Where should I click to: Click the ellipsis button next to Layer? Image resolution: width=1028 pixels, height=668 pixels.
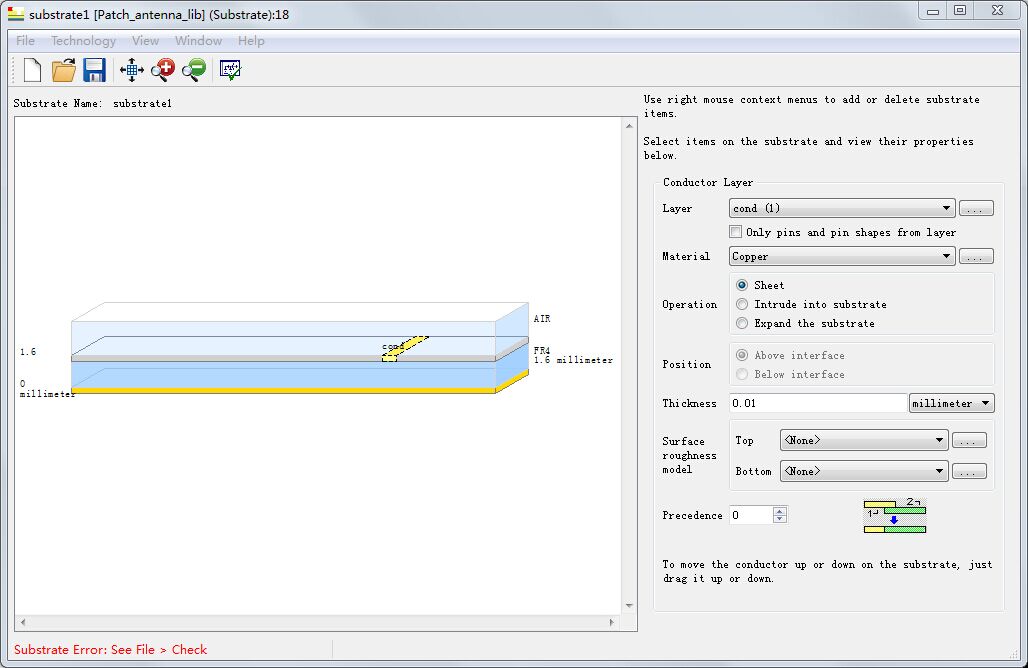pos(976,208)
